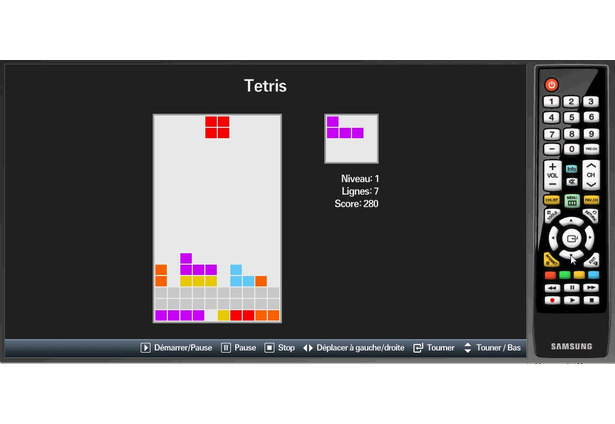Click the Démarrer/Pause play icon in footer
The image size is (615, 424).
pyautogui.click(x=145, y=348)
